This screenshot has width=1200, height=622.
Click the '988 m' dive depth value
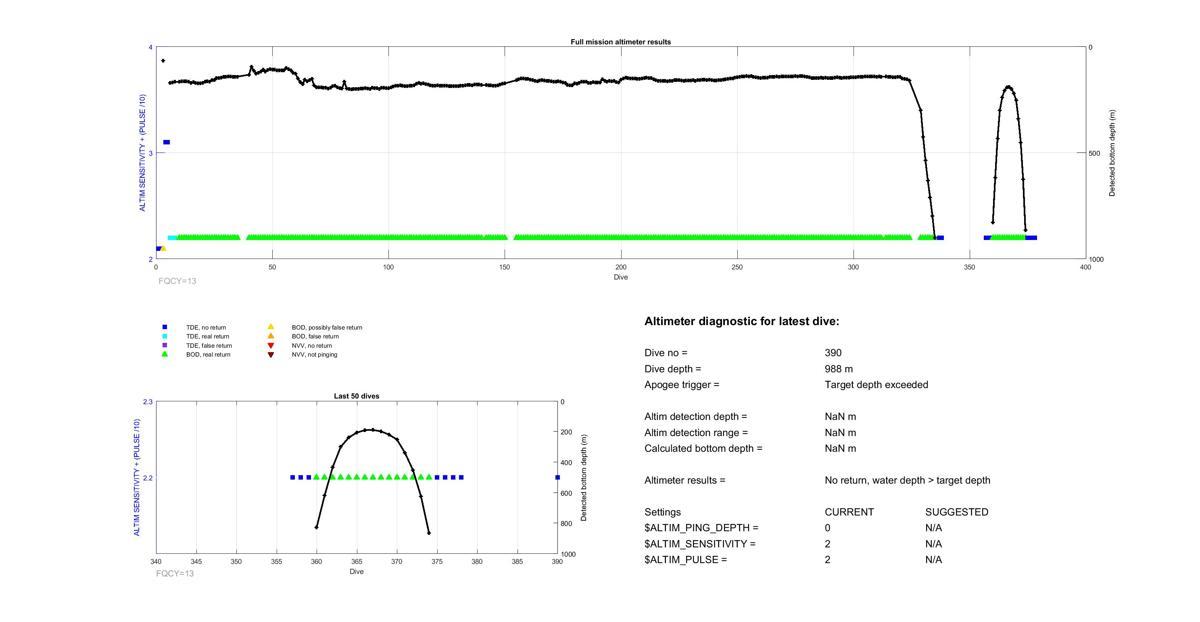[x=839, y=369]
